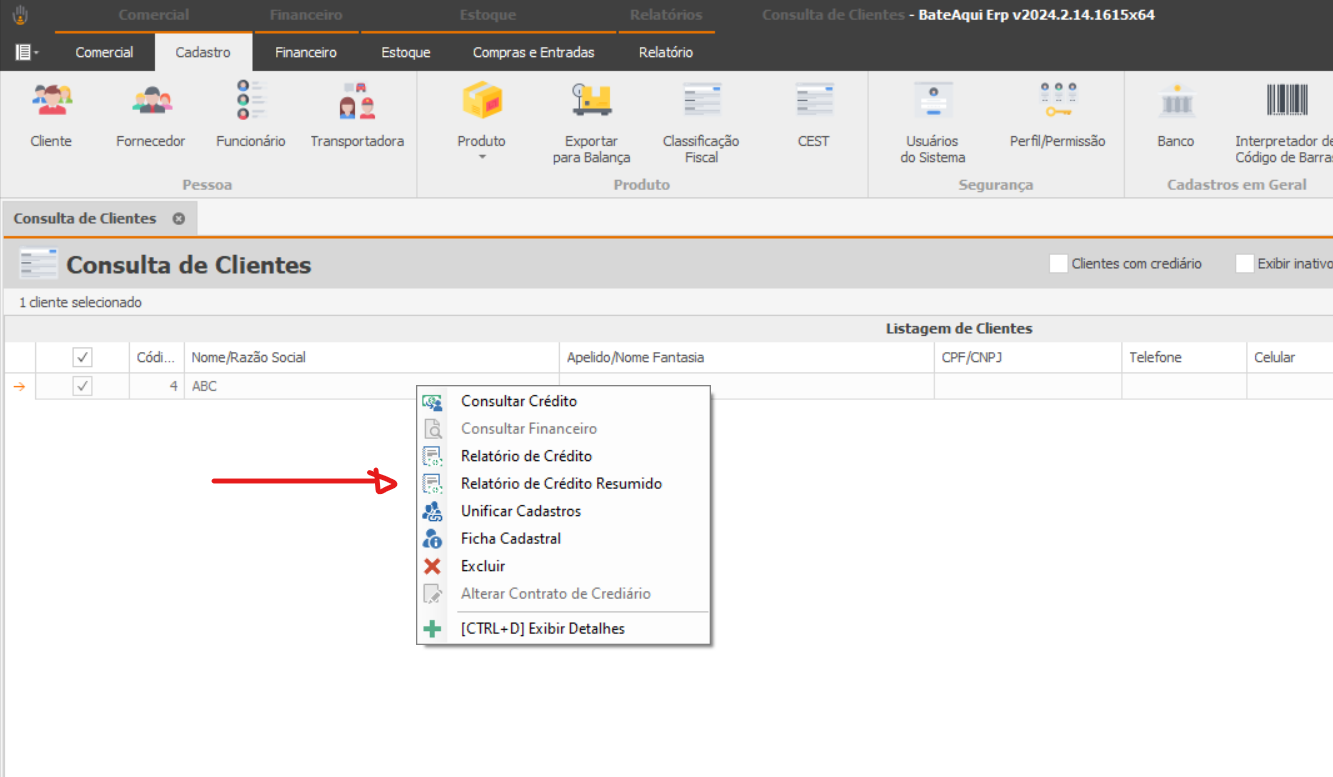Open the Estoque ribbon tab
This screenshot has width=1333, height=777.
(406, 52)
